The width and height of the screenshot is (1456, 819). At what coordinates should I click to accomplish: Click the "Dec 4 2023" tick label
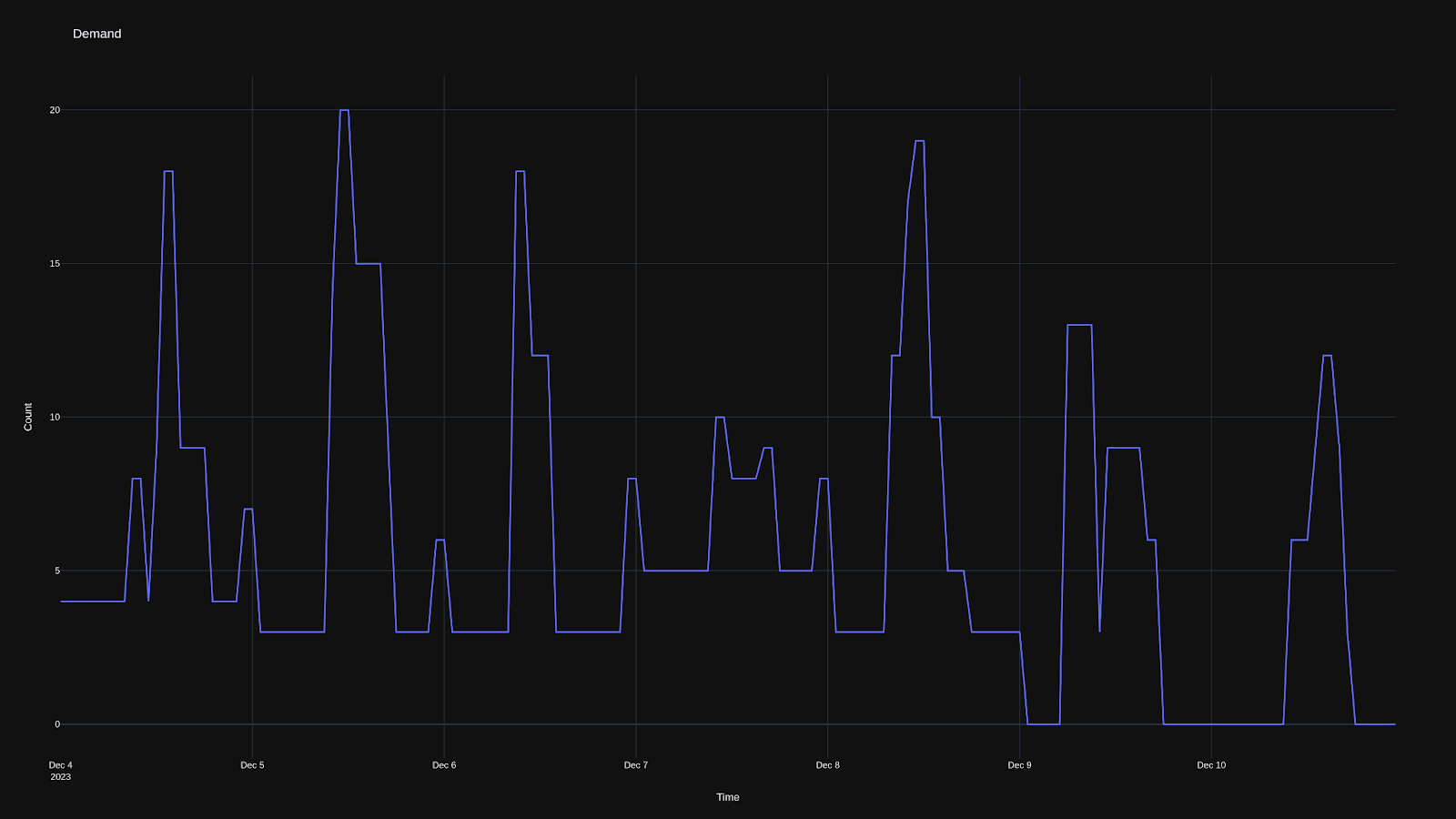(60, 771)
